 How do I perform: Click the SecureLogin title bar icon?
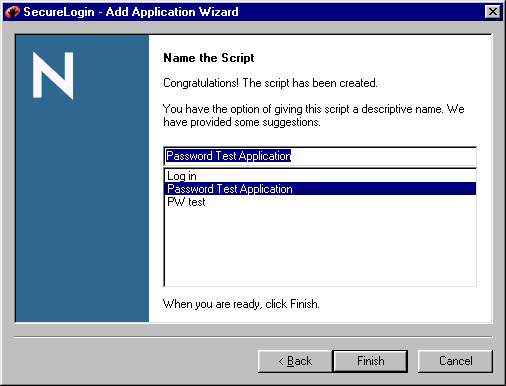click(x=12, y=12)
